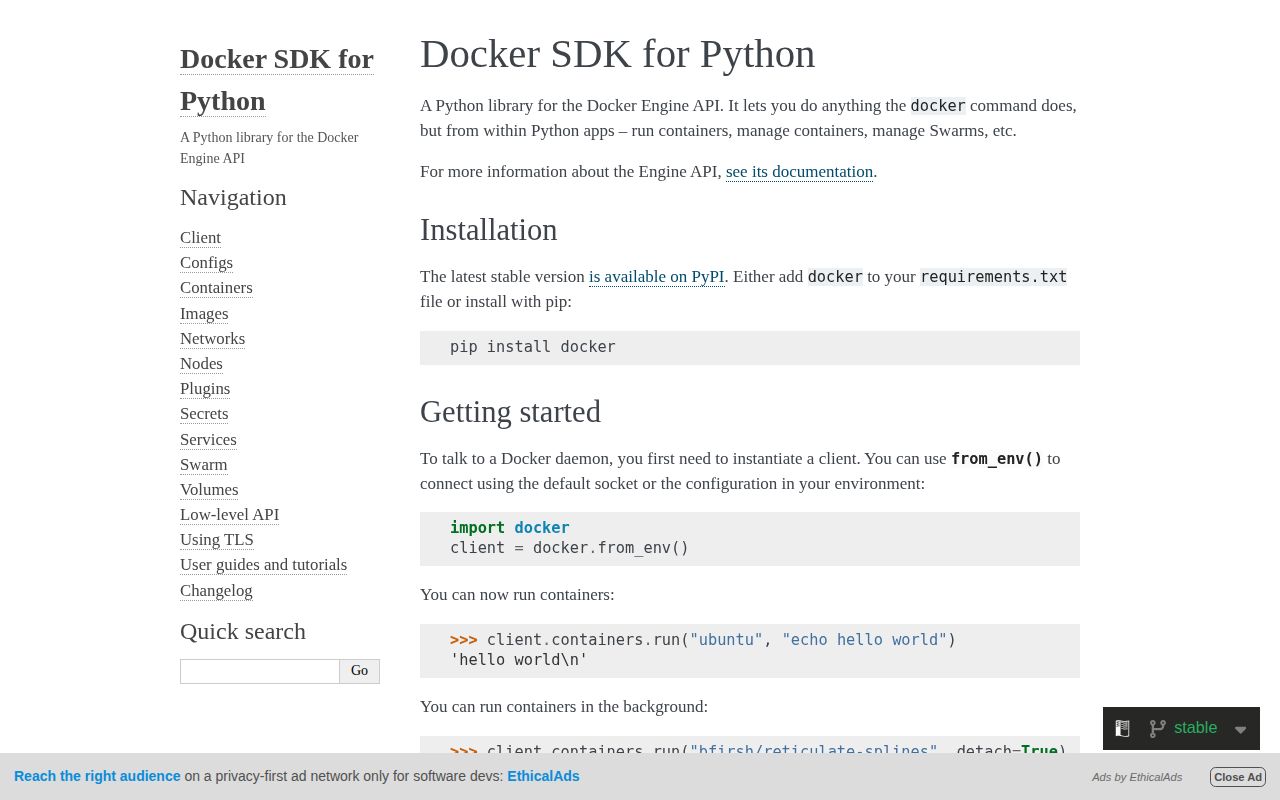Viewport: 1280px width, 800px height.
Task: Open the Configs navigation link
Action: point(206,262)
